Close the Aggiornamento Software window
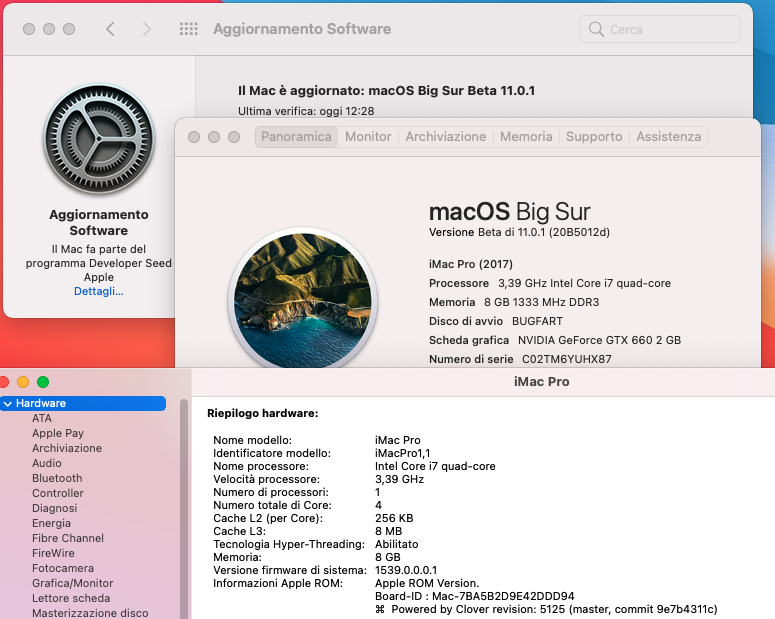775x619 pixels. [x=29, y=29]
